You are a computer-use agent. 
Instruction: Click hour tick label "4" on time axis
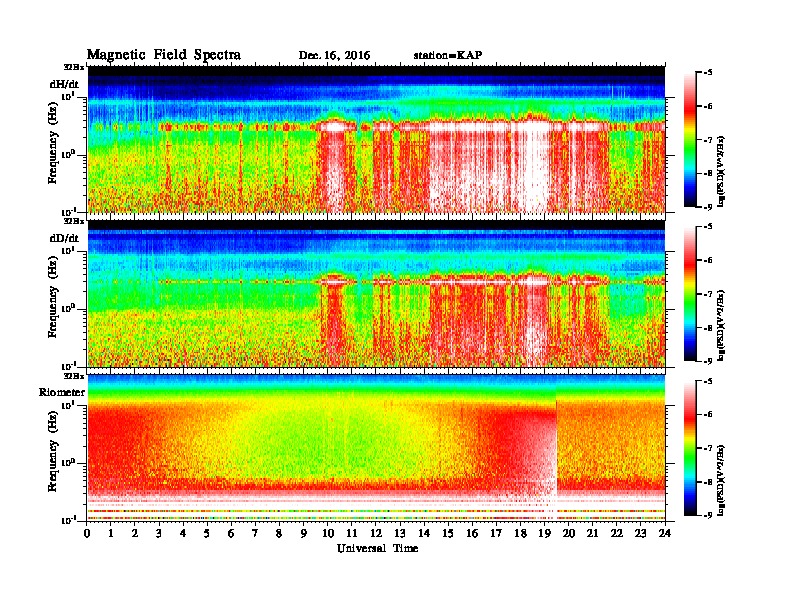click(x=183, y=533)
